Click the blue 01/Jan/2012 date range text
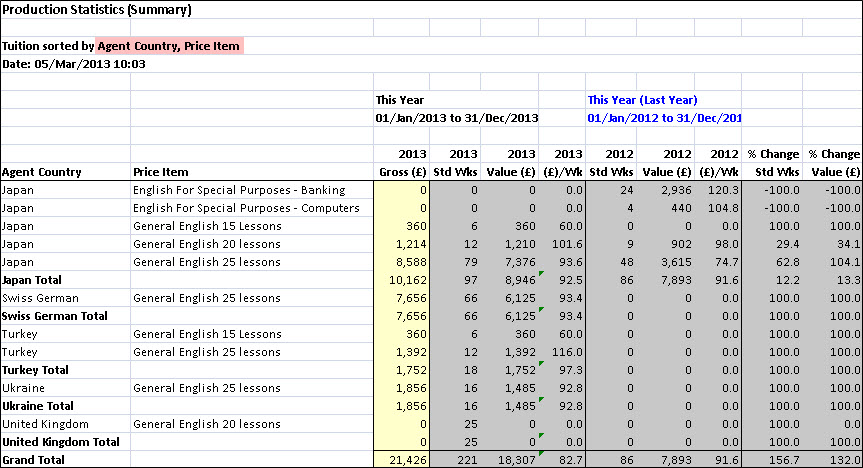Image resolution: width=863 pixels, height=468 pixels. coord(664,118)
